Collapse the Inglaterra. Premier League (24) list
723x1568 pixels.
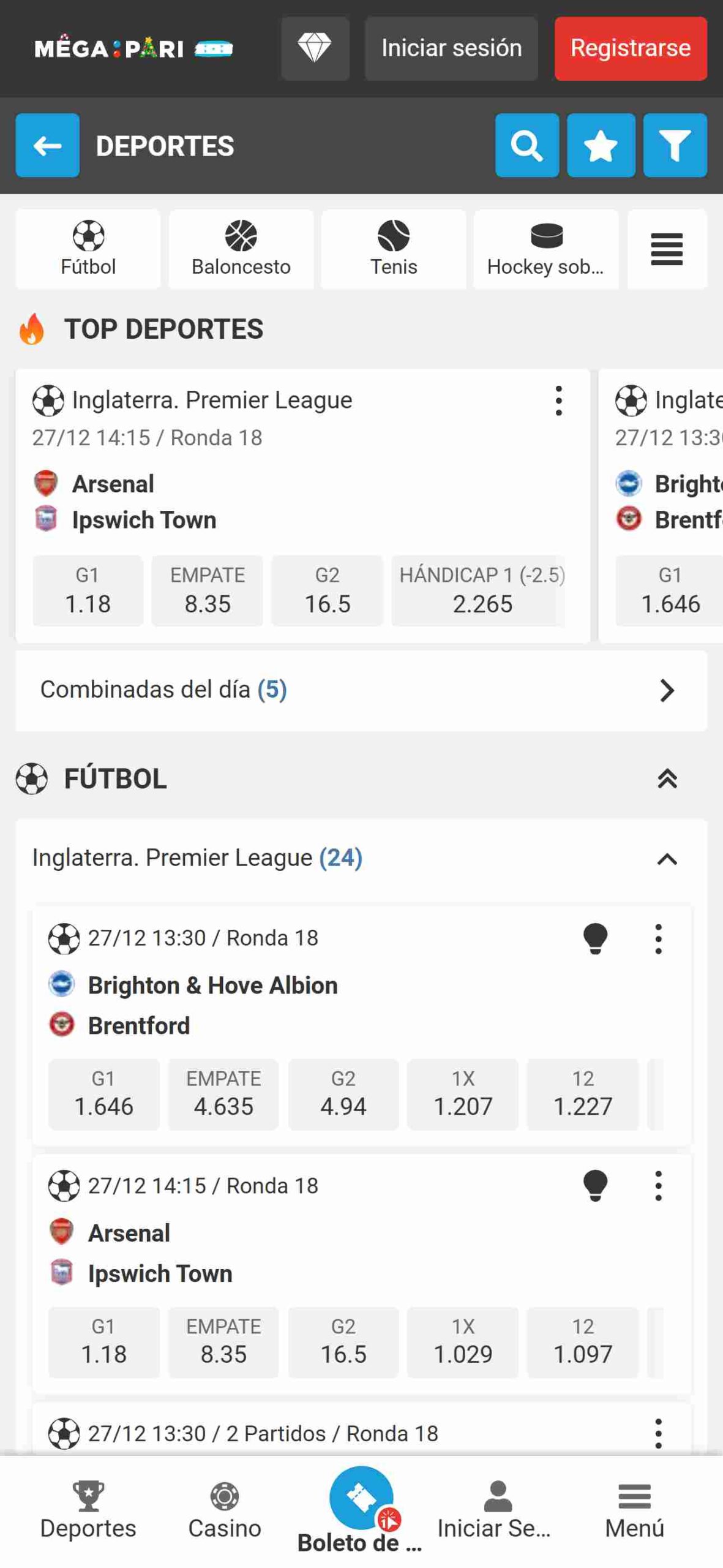(667, 859)
